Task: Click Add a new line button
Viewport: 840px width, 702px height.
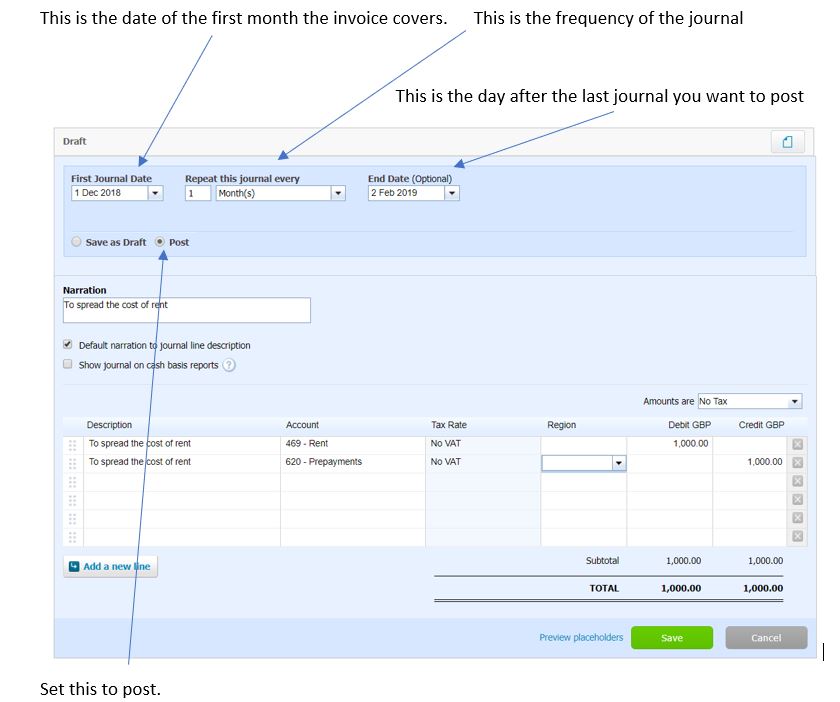Action: tap(110, 566)
